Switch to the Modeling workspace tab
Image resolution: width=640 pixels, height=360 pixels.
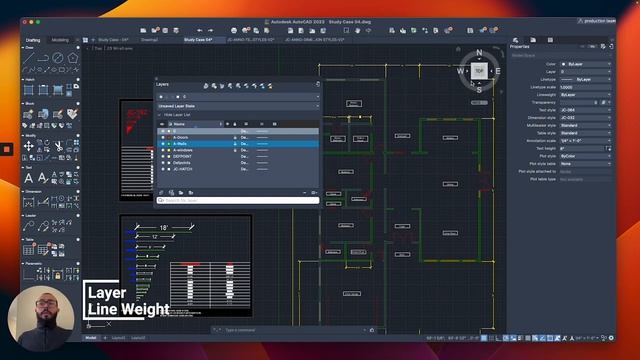coord(60,40)
